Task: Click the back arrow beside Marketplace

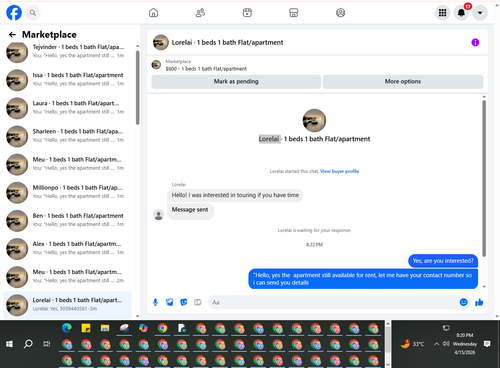Action: 12,34
